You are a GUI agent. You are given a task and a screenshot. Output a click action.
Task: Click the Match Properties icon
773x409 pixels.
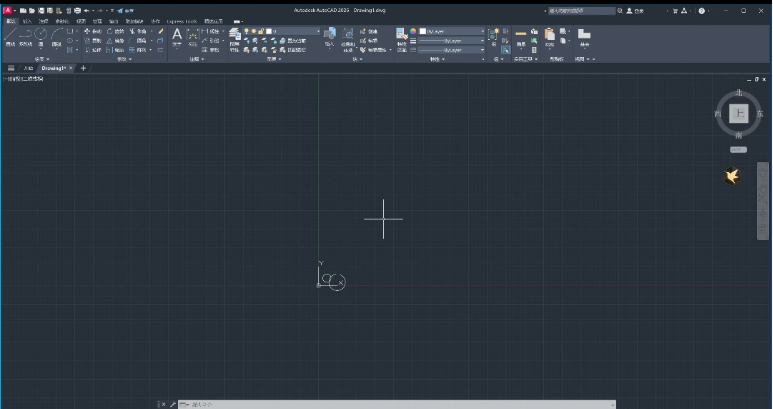(402, 39)
